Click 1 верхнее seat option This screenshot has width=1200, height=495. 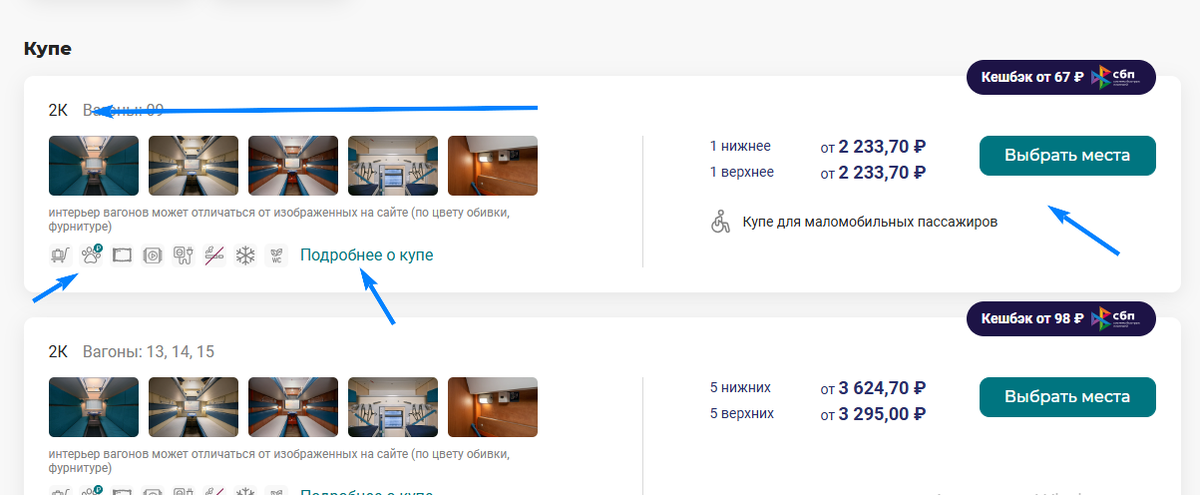pyautogui.click(x=741, y=172)
